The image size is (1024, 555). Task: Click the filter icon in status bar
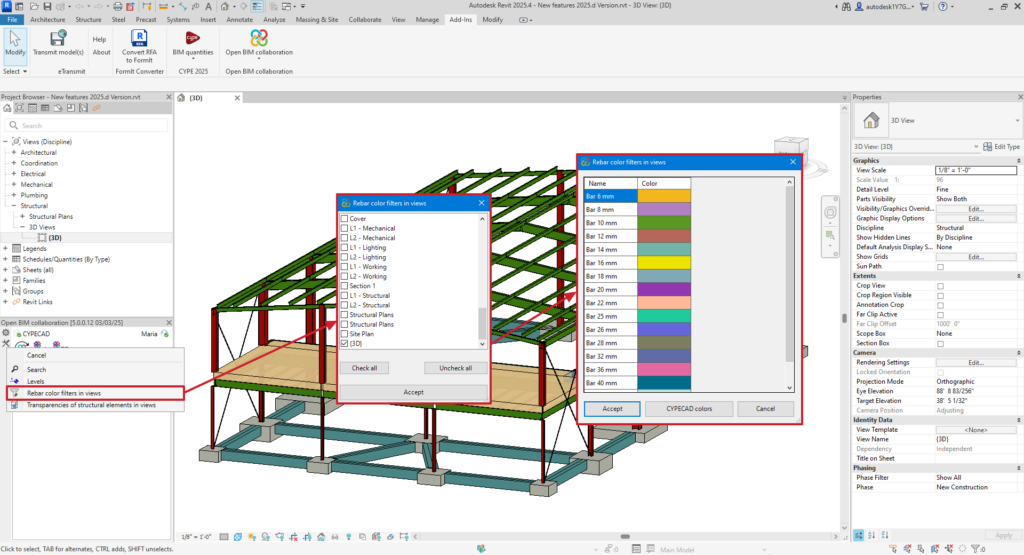[x=975, y=549]
